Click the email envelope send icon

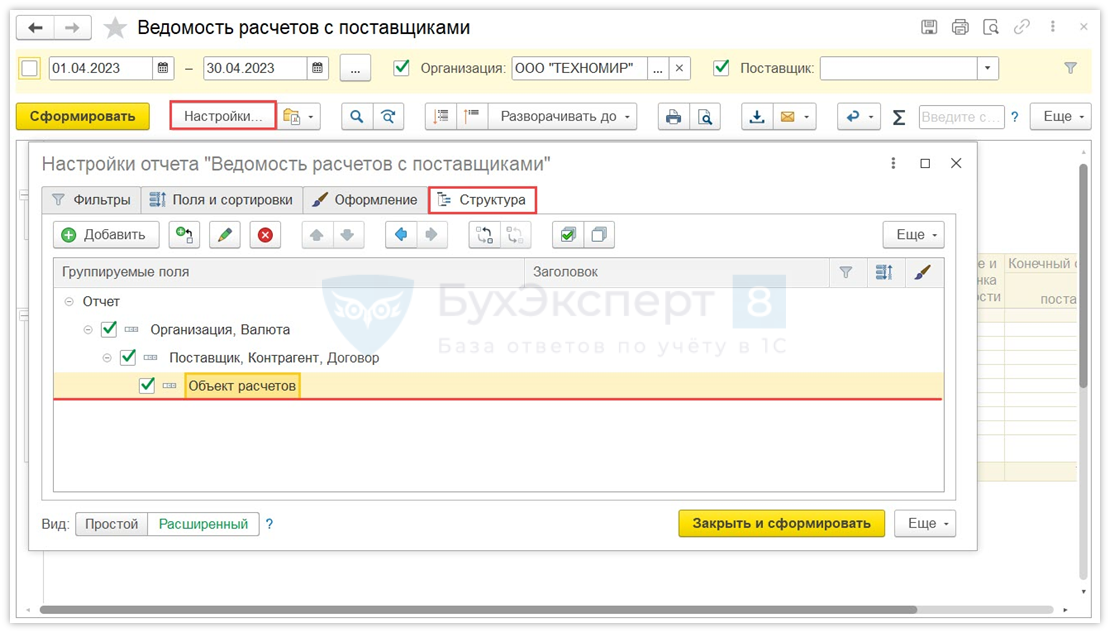788,117
